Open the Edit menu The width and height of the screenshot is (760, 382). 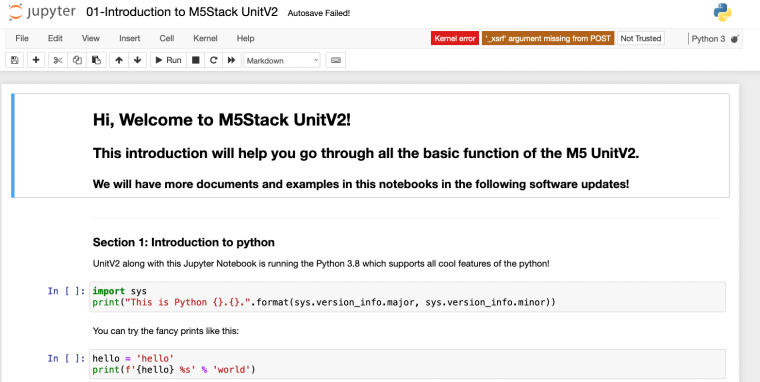pyautogui.click(x=55, y=38)
